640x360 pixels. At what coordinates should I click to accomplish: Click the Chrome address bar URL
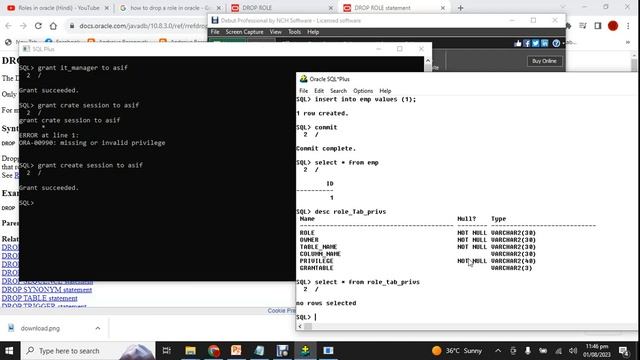coord(143,26)
